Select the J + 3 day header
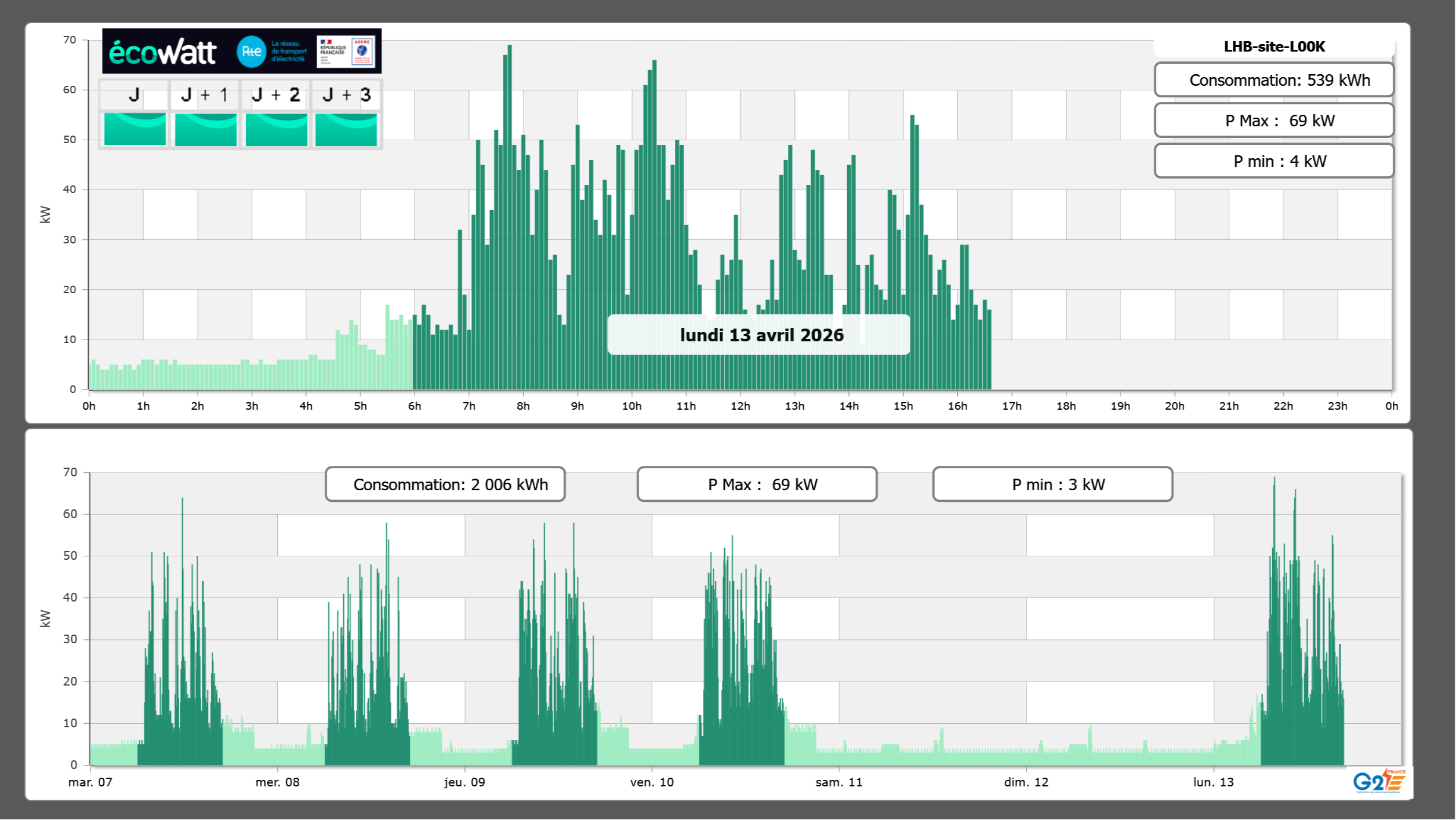This screenshot has height=820, width=1456. pos(346,95)
